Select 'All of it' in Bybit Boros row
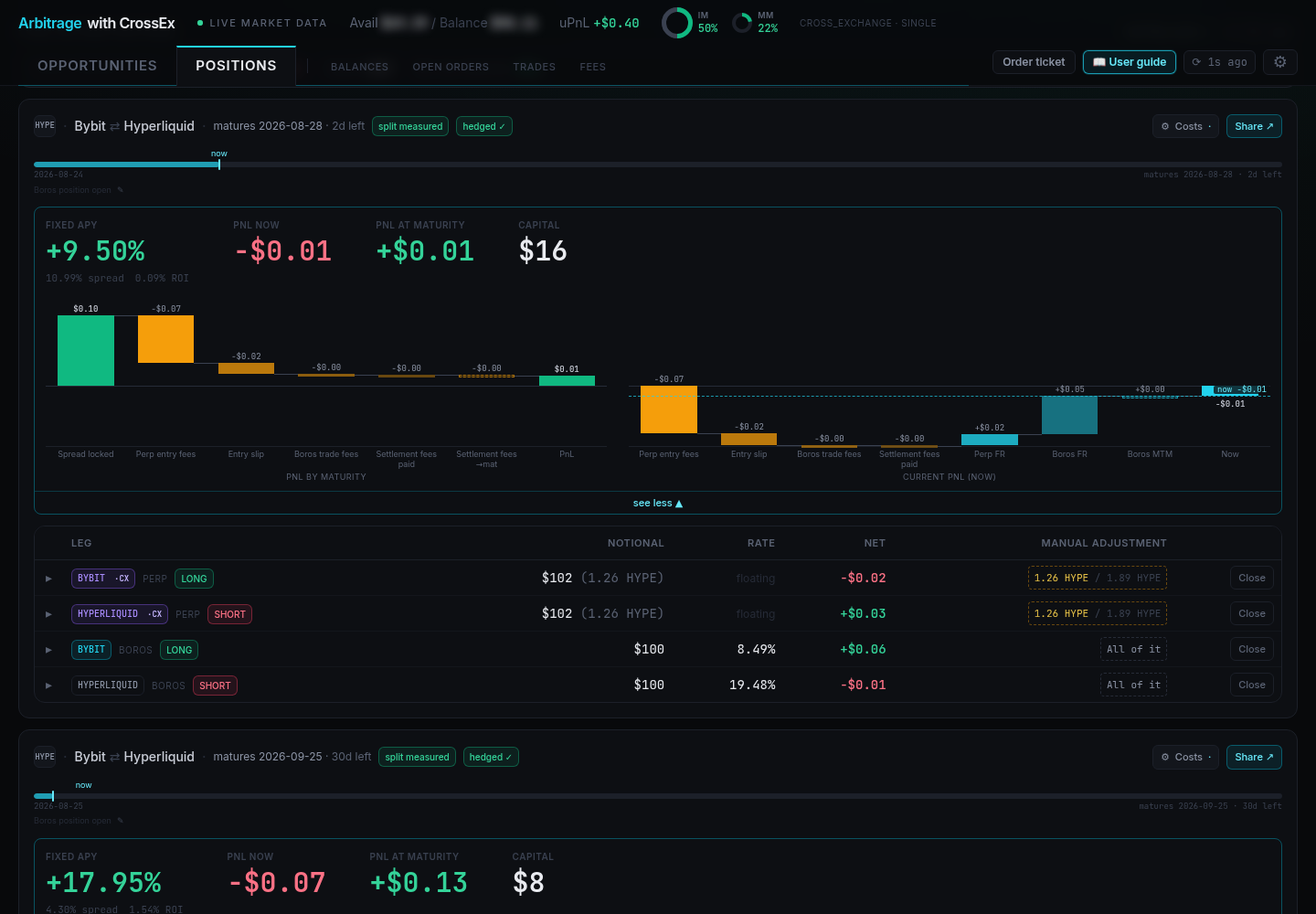 click(1133, 649)
